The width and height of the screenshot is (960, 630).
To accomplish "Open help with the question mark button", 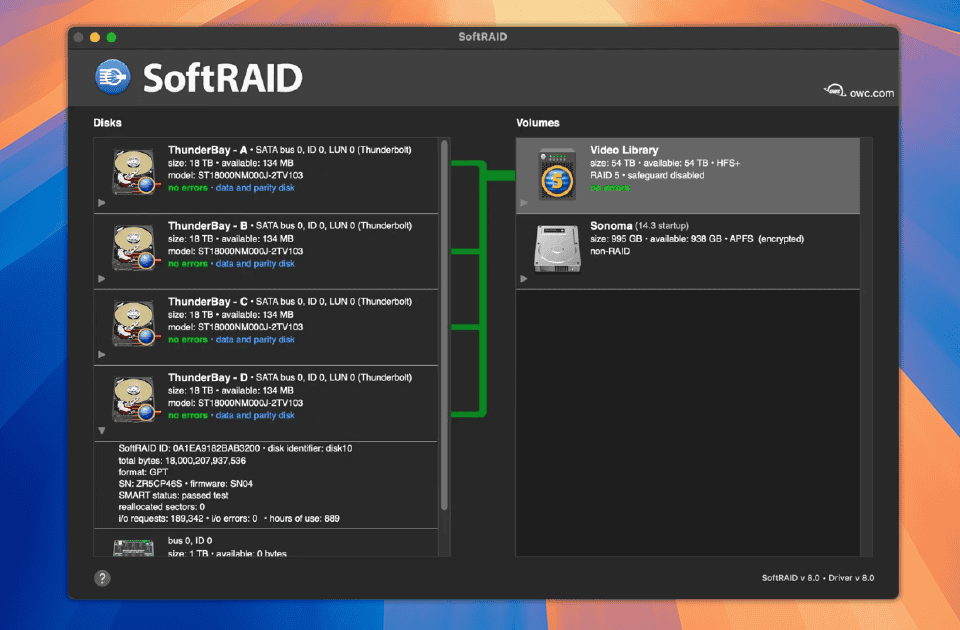I will pos(102,578).
